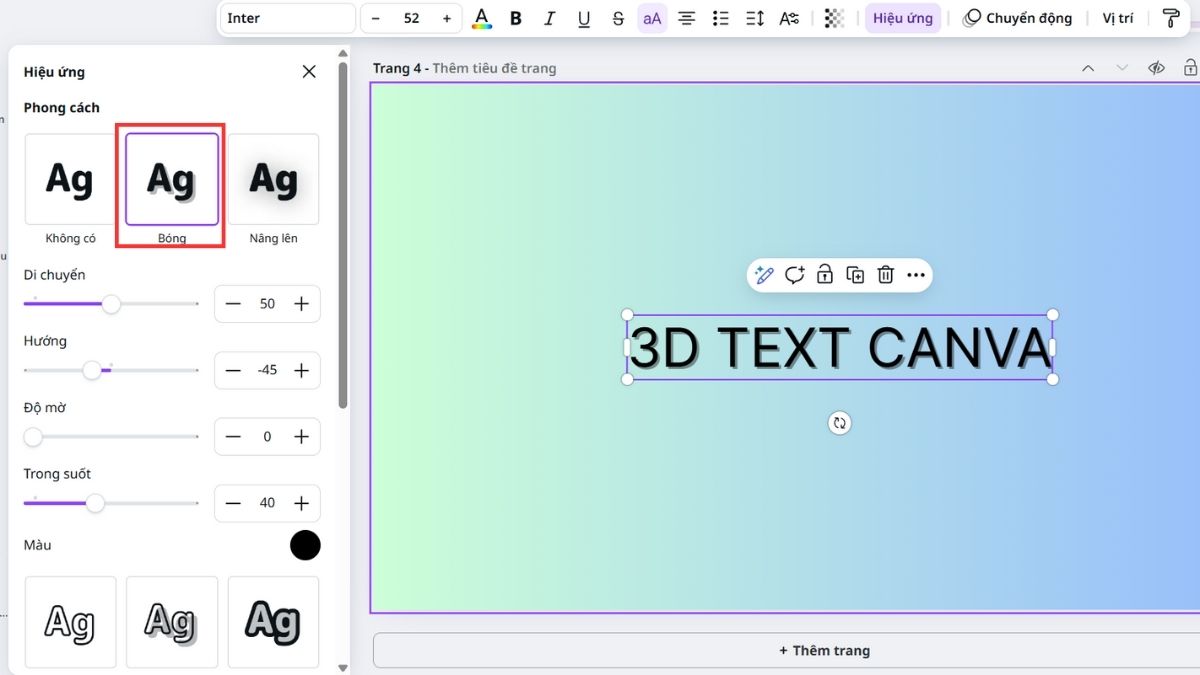Toggle italic formatting

(x=550, y=18)
